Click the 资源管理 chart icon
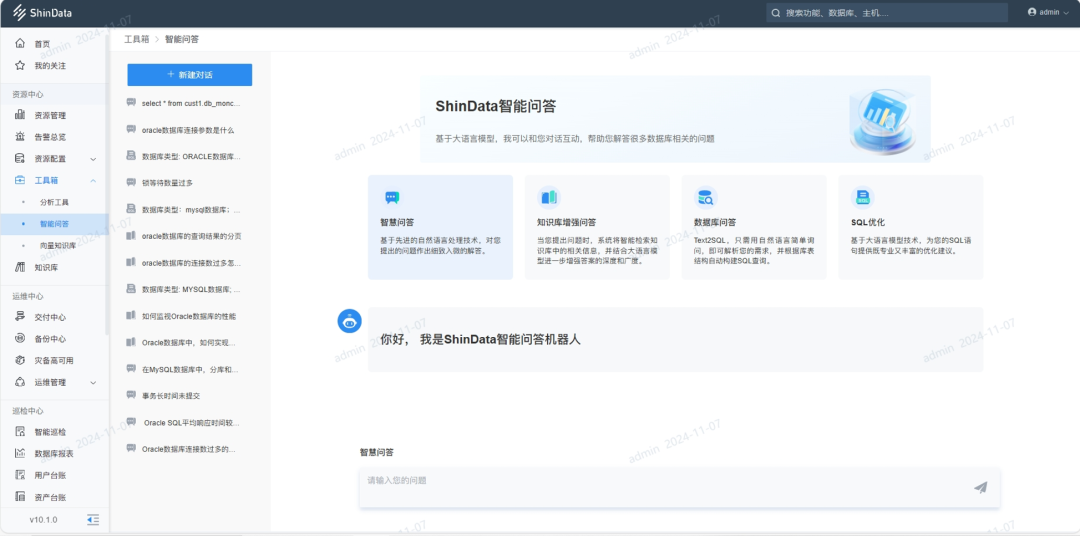This screenshot has width=1080, height=536. 20,115
